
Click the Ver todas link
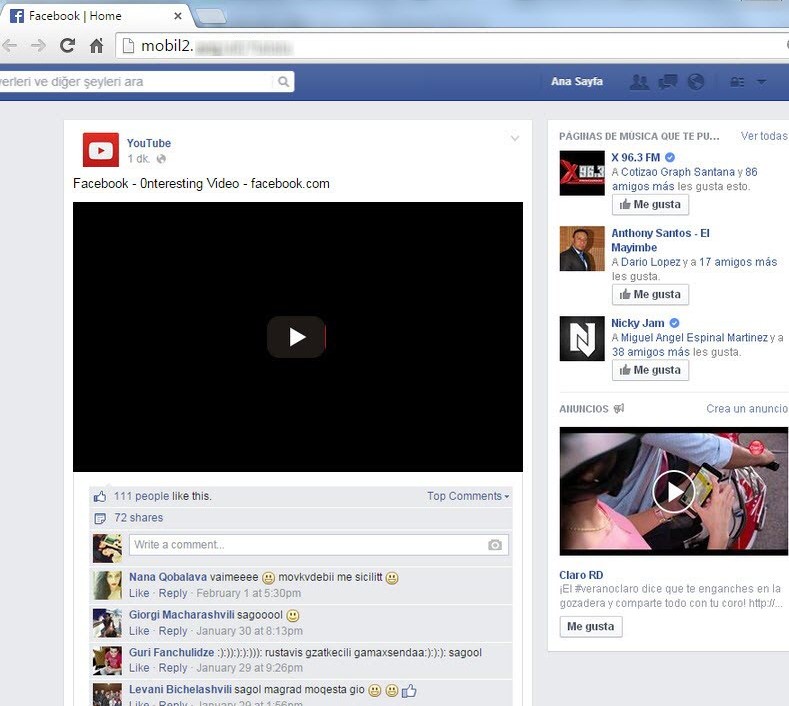click(763, 136)
